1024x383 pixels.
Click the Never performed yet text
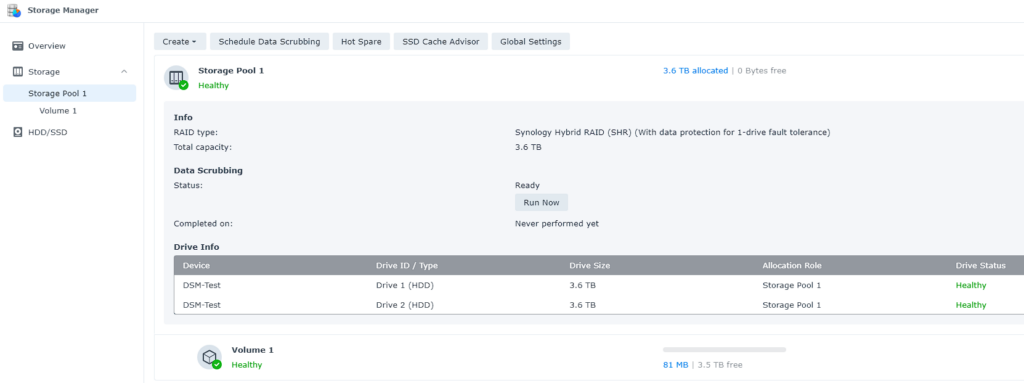pos(557,224)
